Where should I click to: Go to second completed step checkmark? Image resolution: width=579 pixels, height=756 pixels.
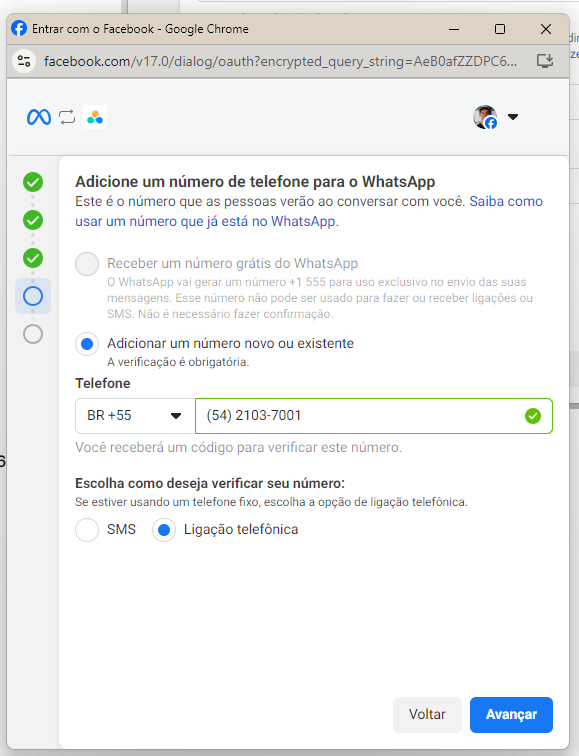pyautogui.click(x=33, y=220)
